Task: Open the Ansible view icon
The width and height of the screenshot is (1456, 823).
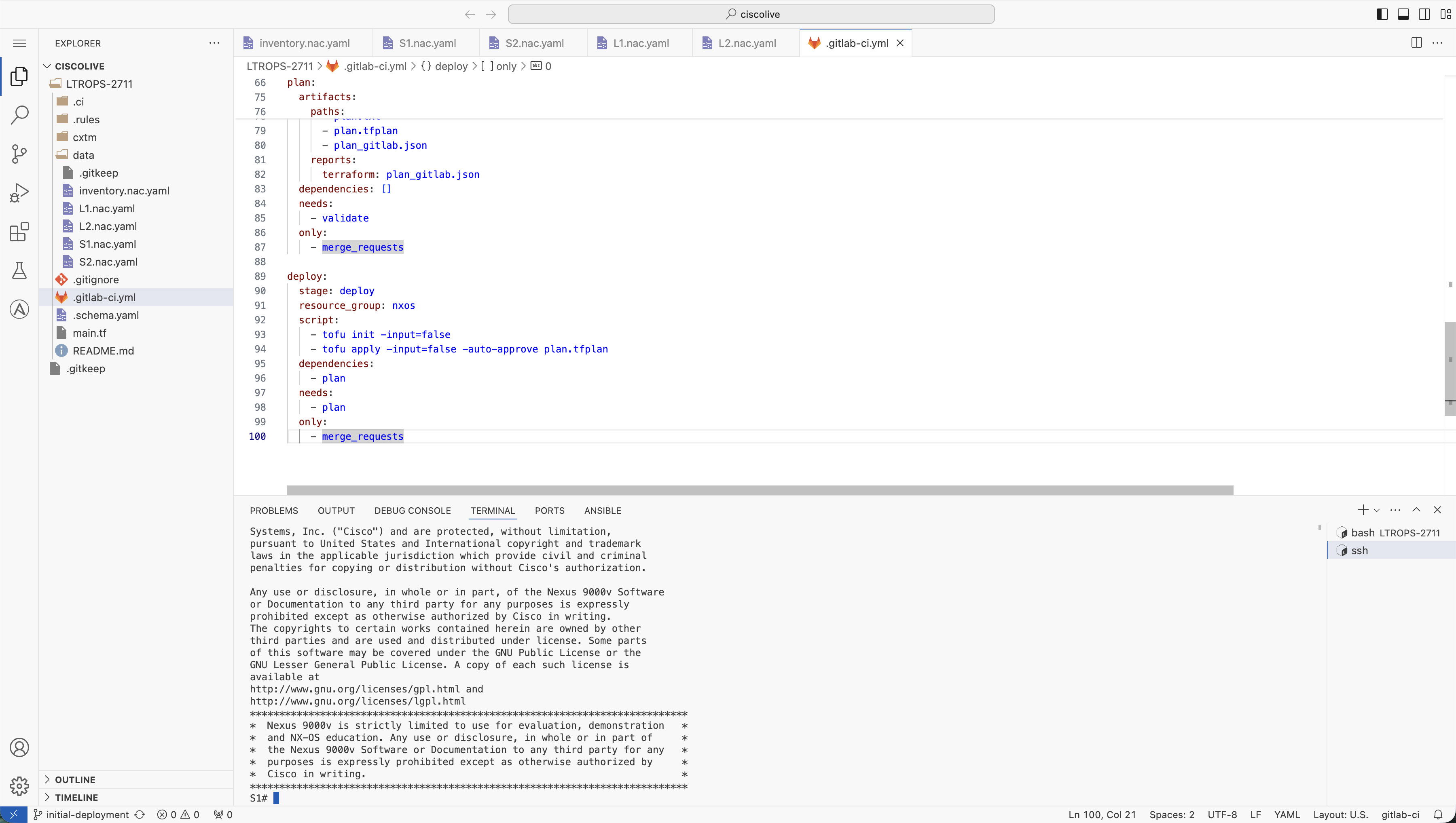Action: click(x=19, y=309)
